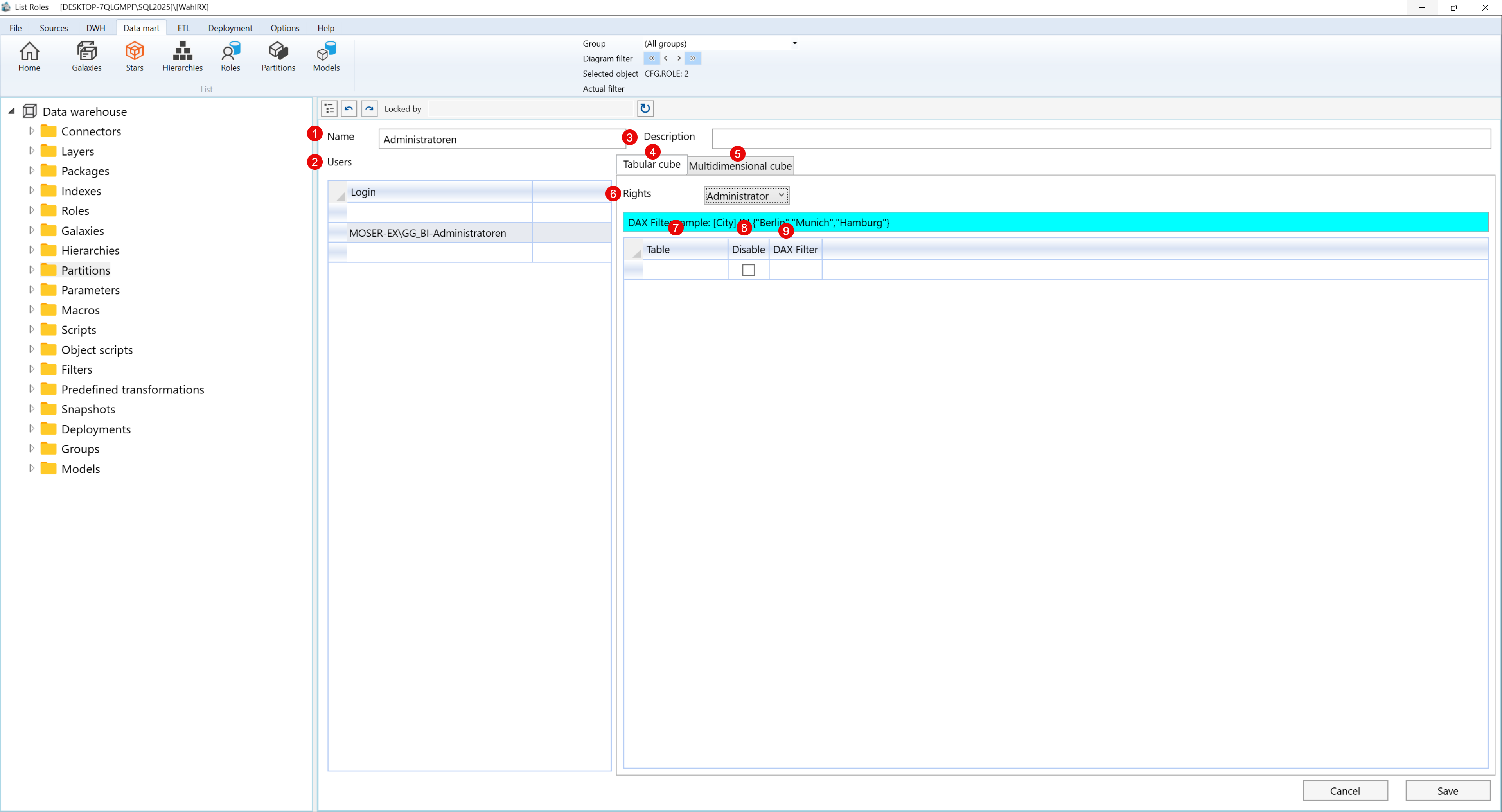
Task: Go to Home via ribbon icon
Action: [x=29, y=56]
